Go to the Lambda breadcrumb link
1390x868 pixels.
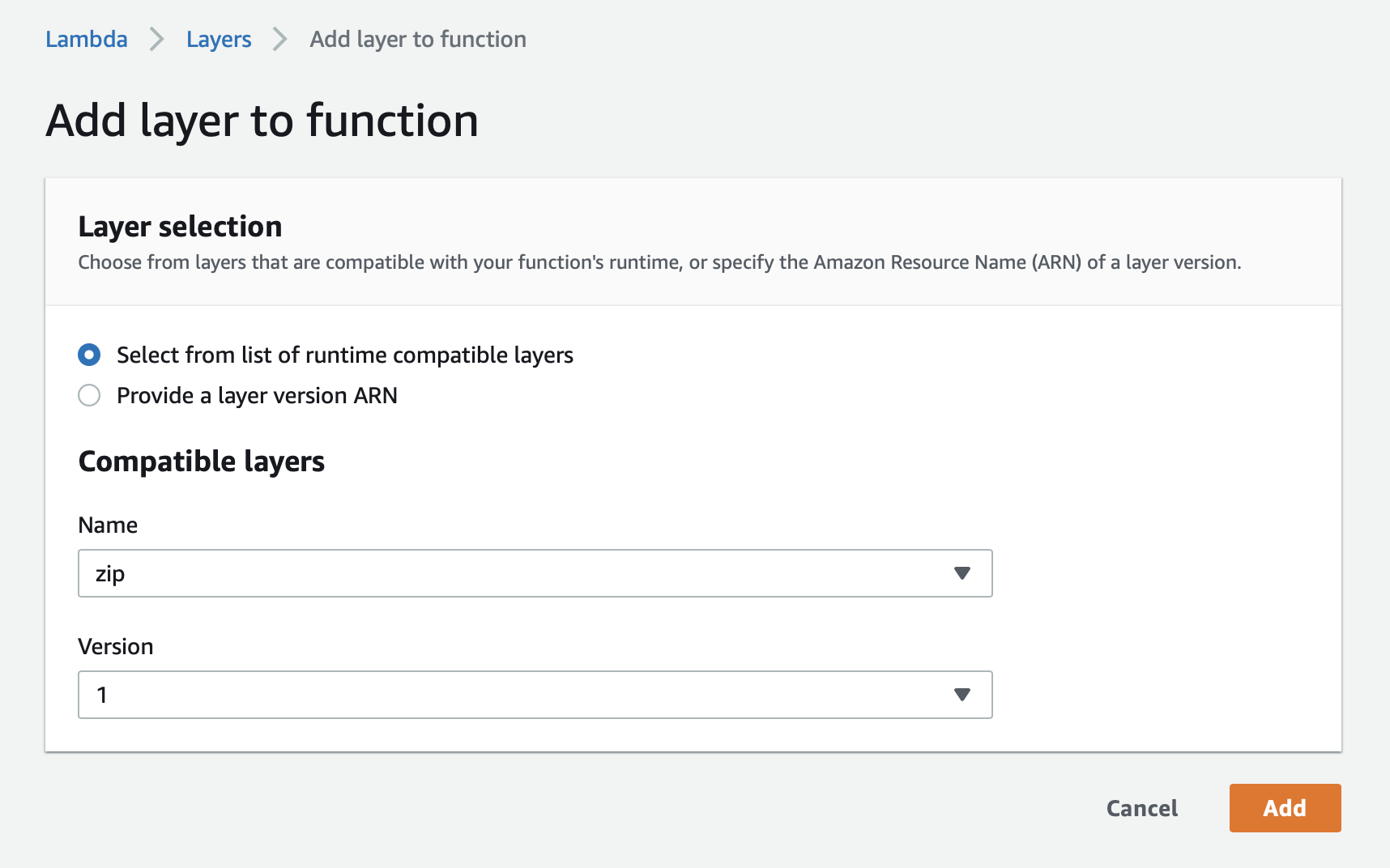87,39
